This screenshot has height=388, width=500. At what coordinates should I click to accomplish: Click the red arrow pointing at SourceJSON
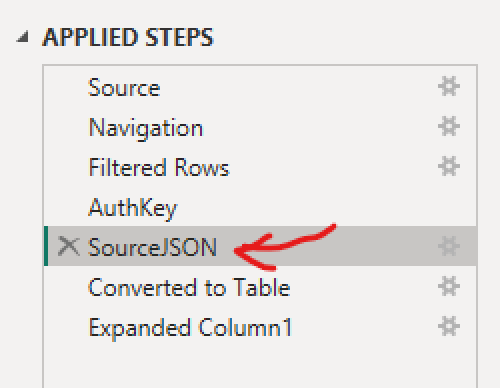(x=283, y=247)
